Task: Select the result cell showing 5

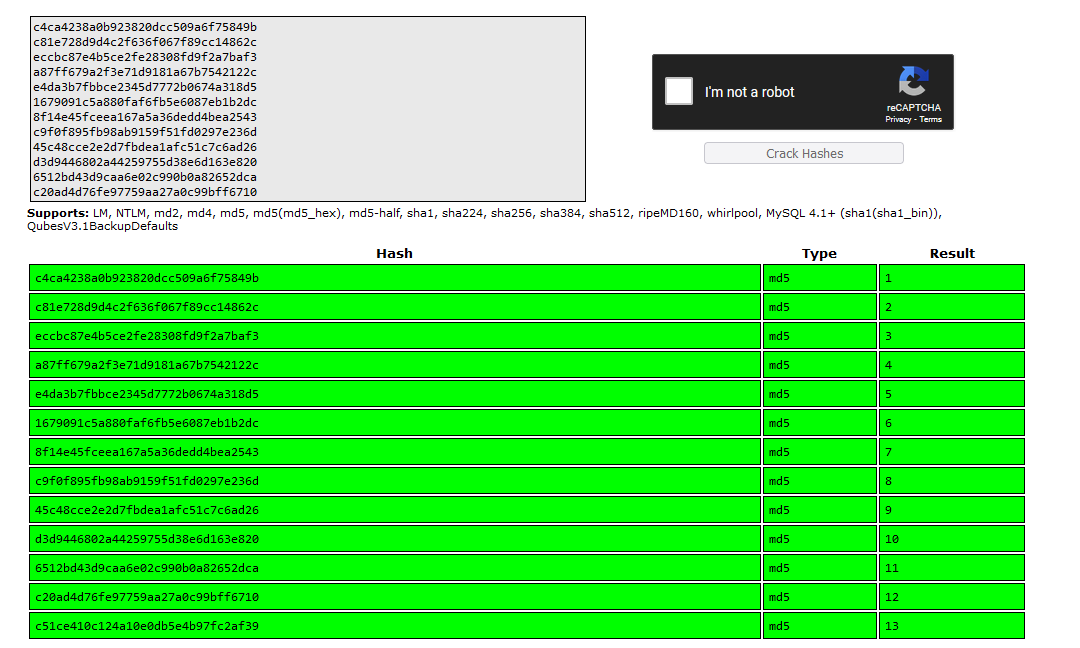Action: pos(952,393)
